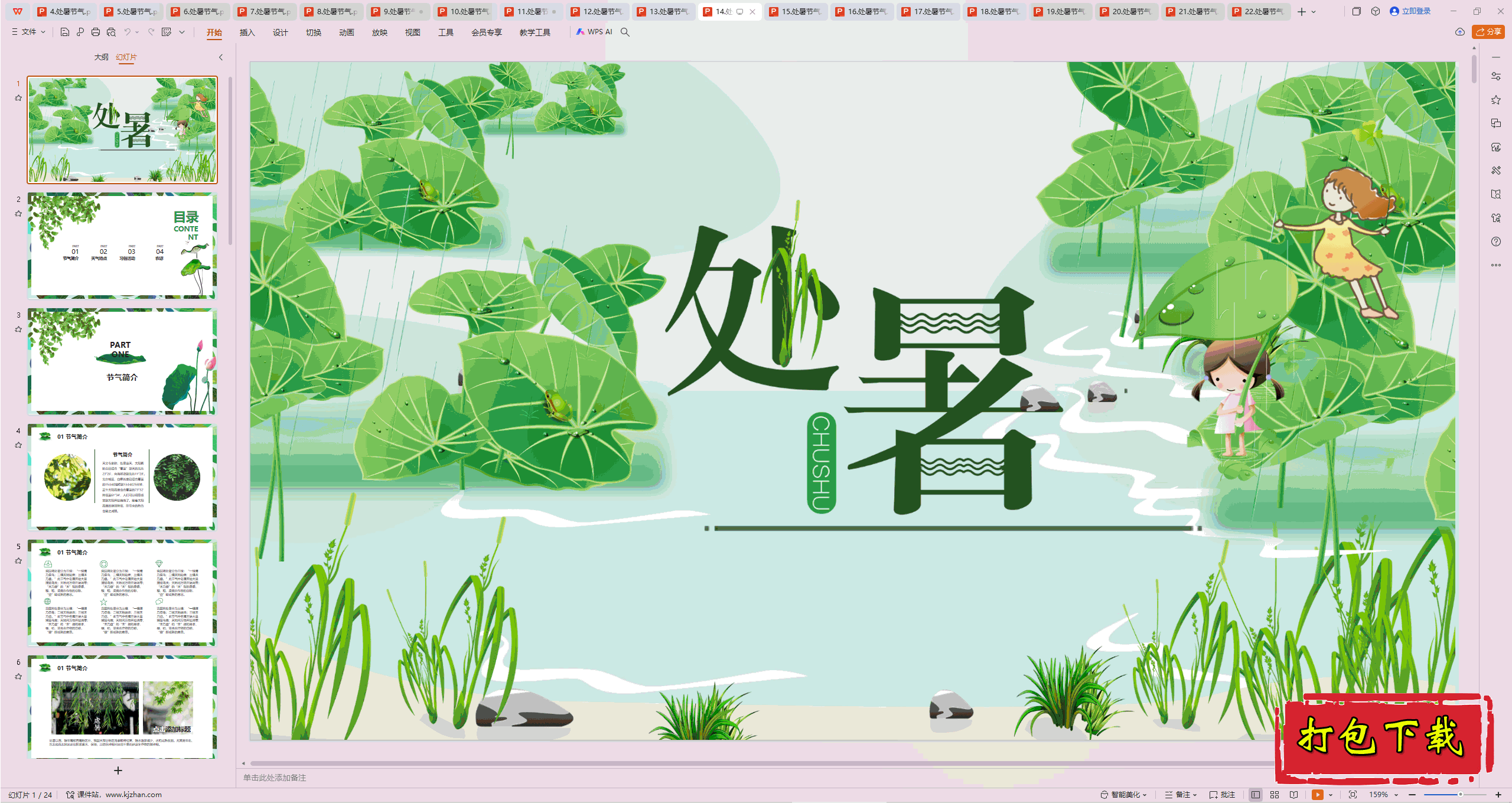Image resolution: width=1512 pixels, height=803 pixels.
Task: Toggle normal view button in status bar
Action: click(1256, 795)
